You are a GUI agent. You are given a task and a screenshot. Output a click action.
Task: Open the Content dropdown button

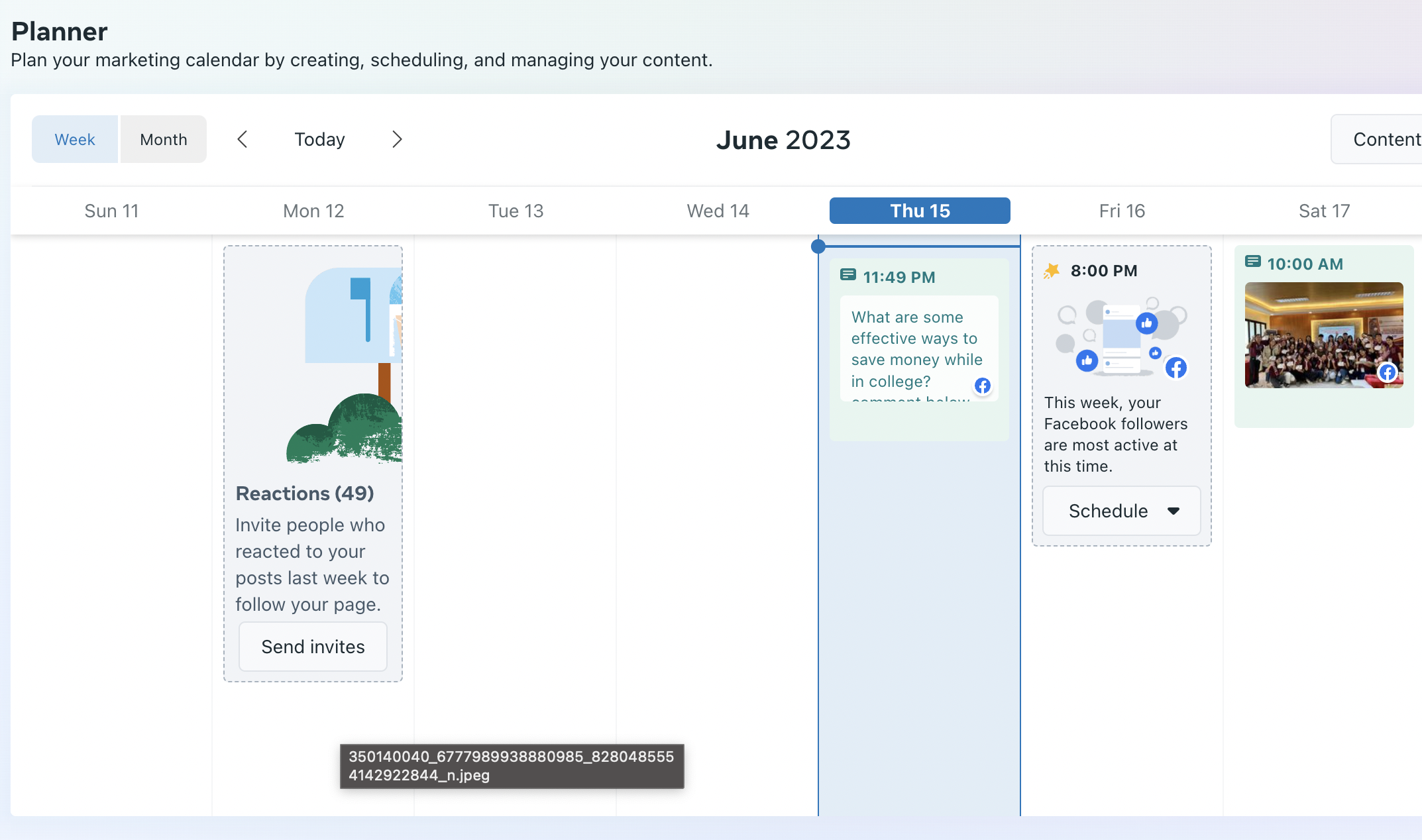click(x=1385, y=139)
